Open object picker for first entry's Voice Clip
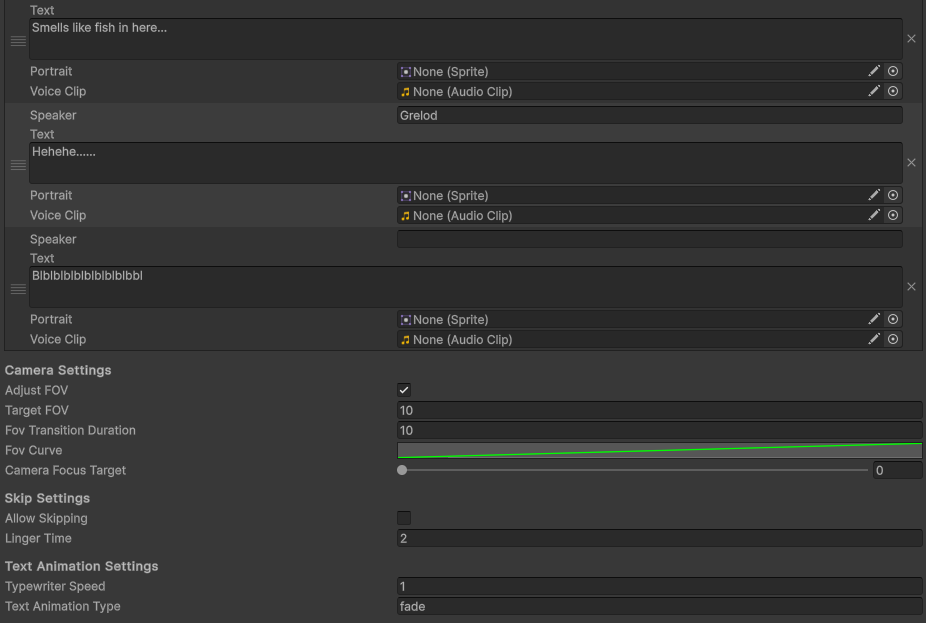926x623 pixels. (x=893, y=91)
